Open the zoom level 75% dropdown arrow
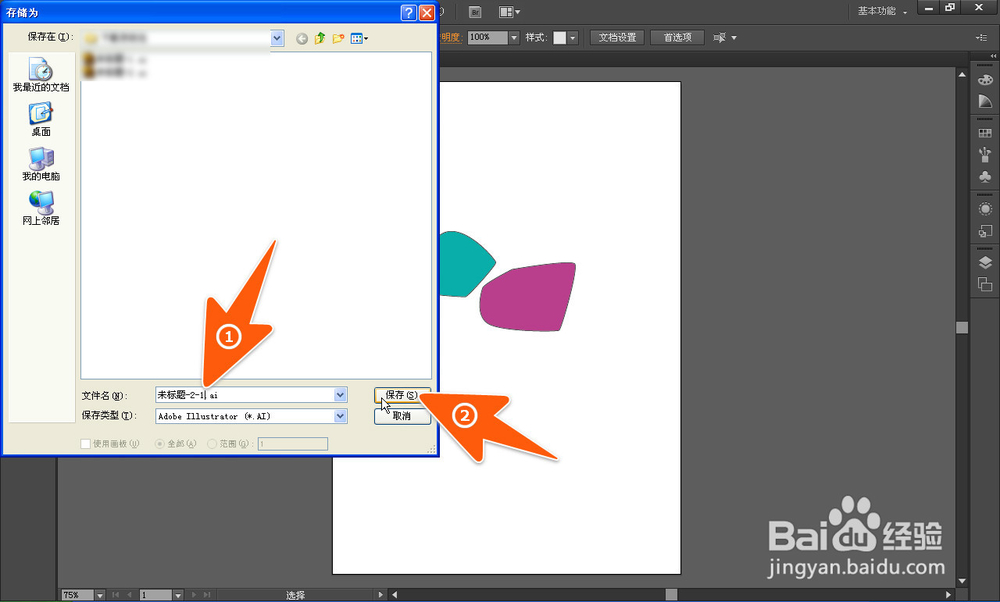The image size is (1000, 602). tap(99, 595)
